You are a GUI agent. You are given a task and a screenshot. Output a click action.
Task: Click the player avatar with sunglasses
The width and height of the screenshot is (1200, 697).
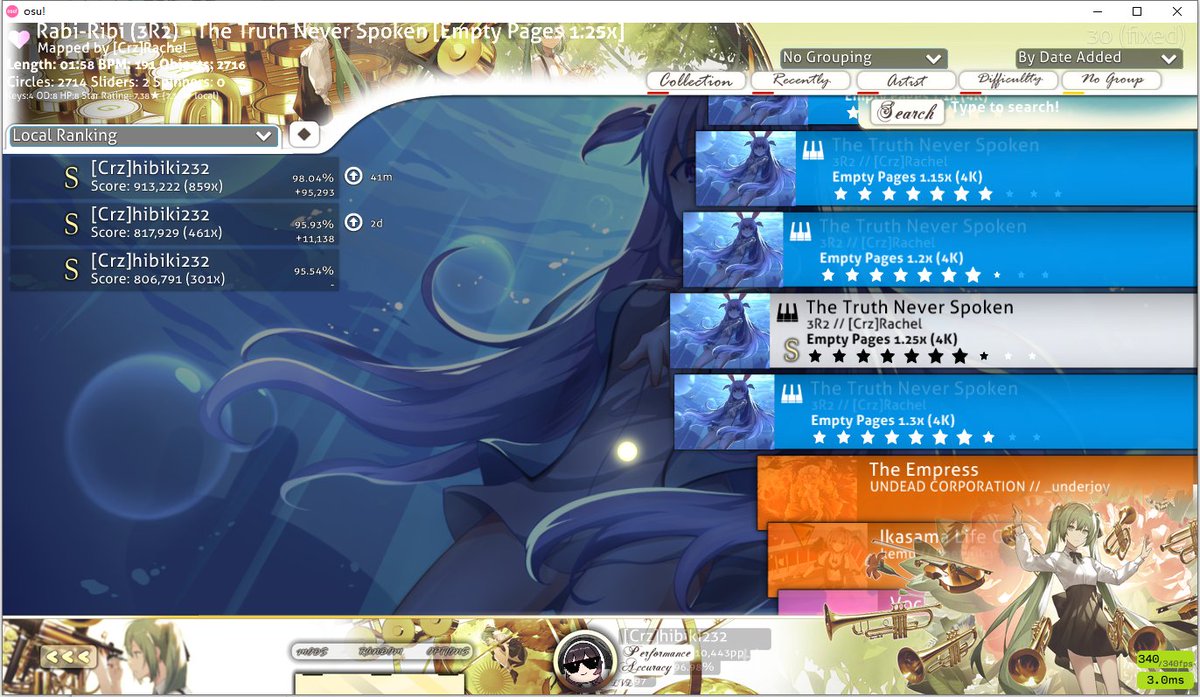pyautogui.click(x=585, y=661)
